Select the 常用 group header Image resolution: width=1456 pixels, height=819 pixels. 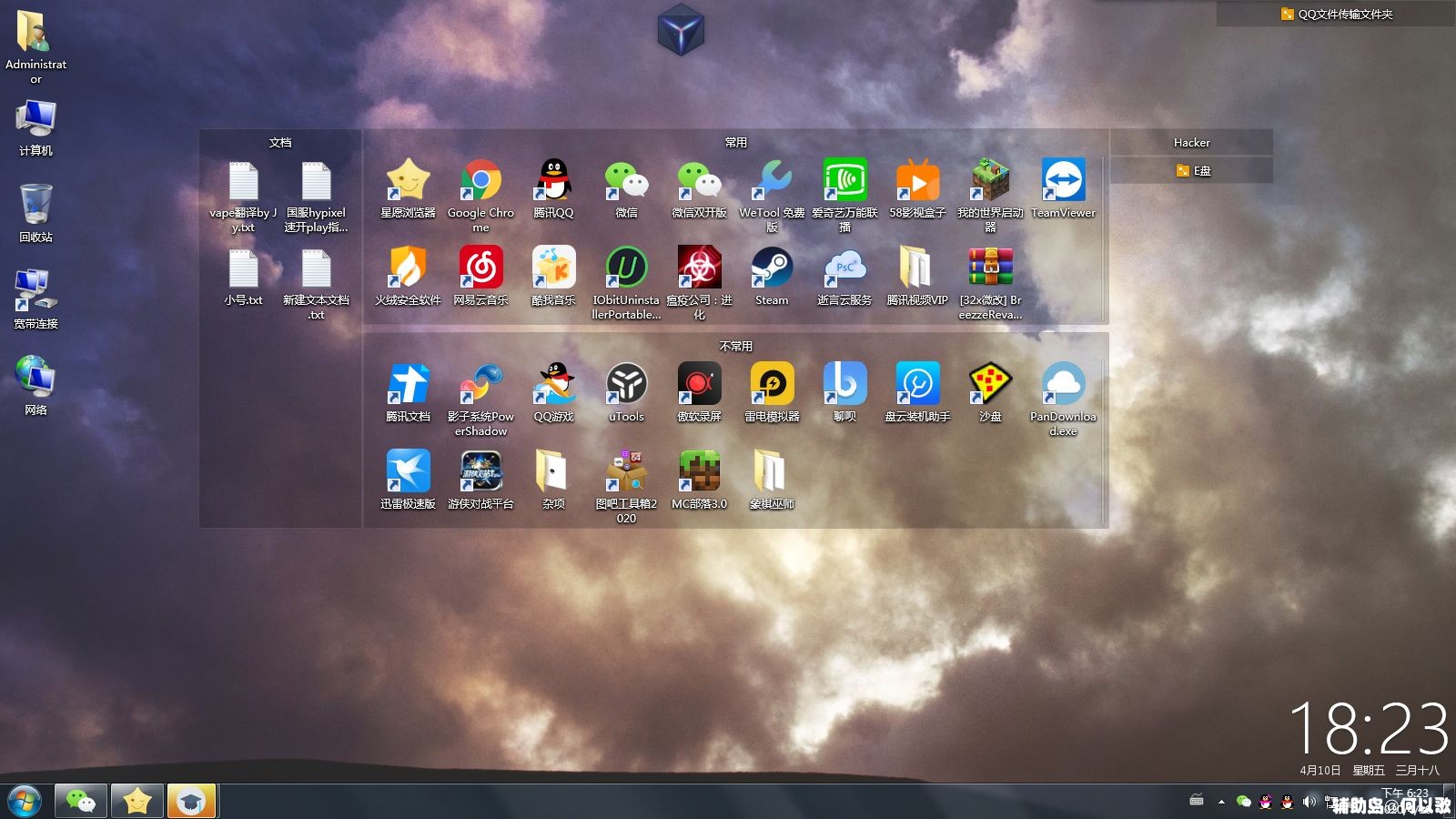pyautogui.click(x=735, y=142)
